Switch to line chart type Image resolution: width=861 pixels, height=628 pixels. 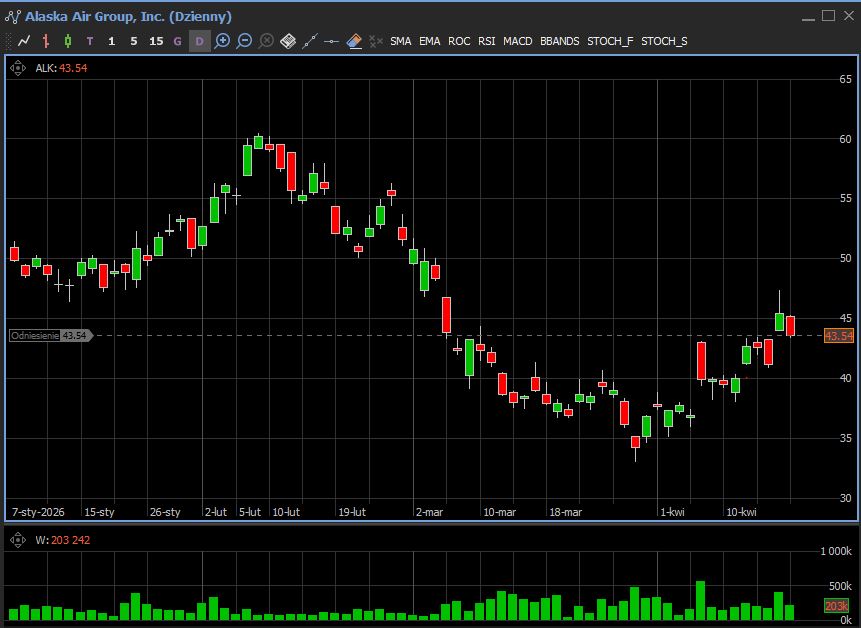click(x=24, y=41)
